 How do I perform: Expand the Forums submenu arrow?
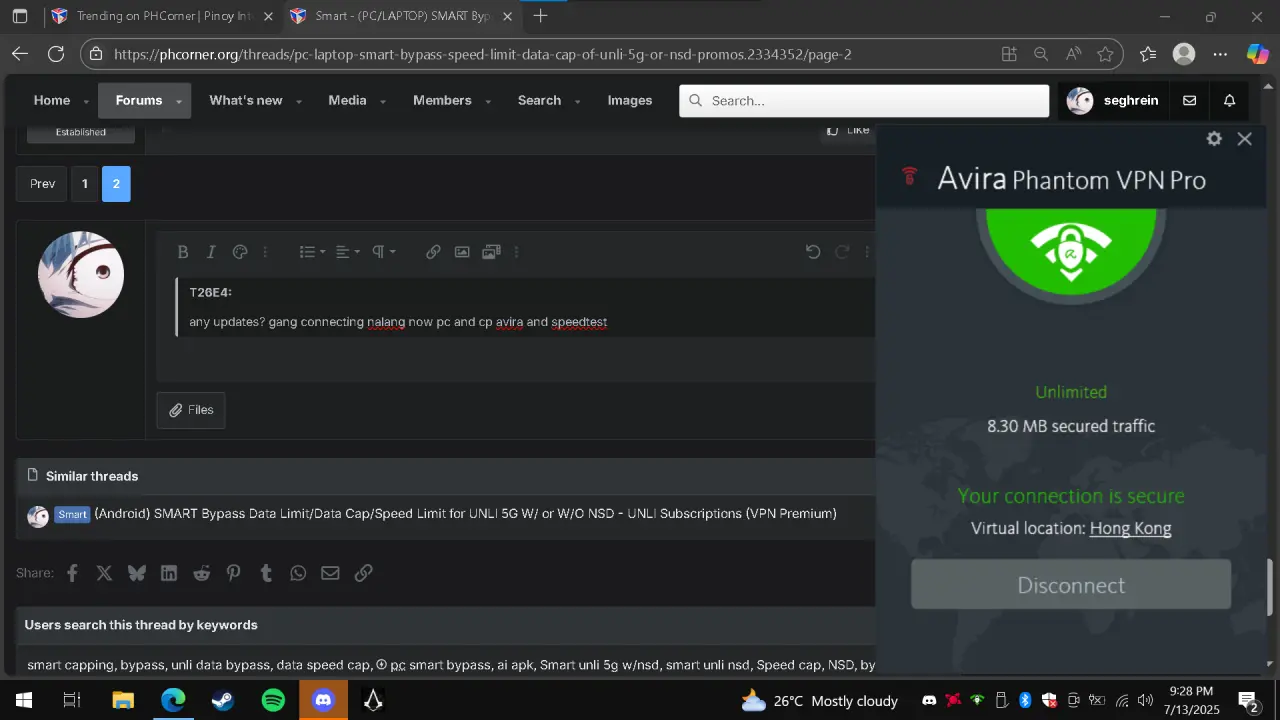coord(179,102)
